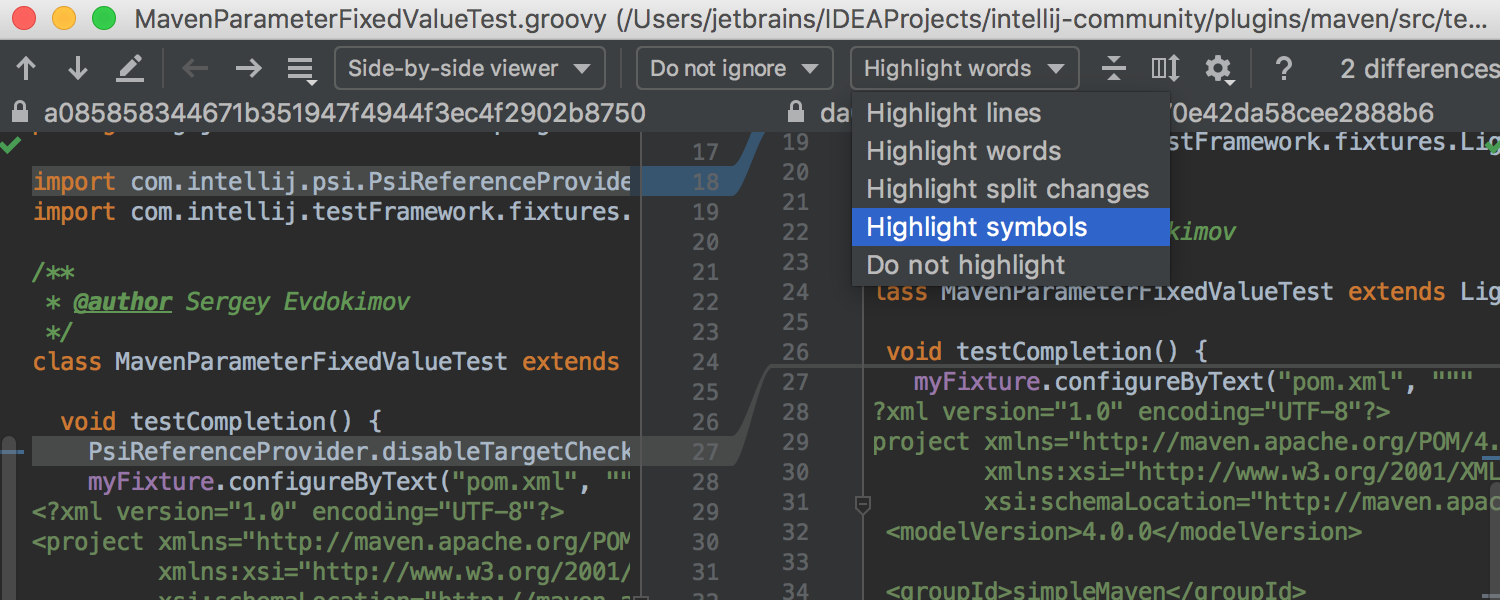The image size is (1500, 600).
Task: Click the import PsiReferenceProvider line
Action: point(331,182)
